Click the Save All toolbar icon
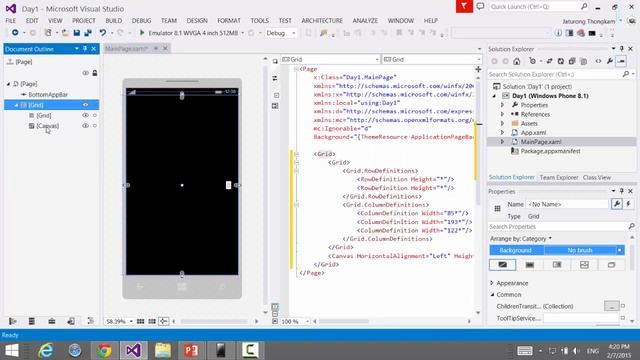640x360 pixels. 88,33
